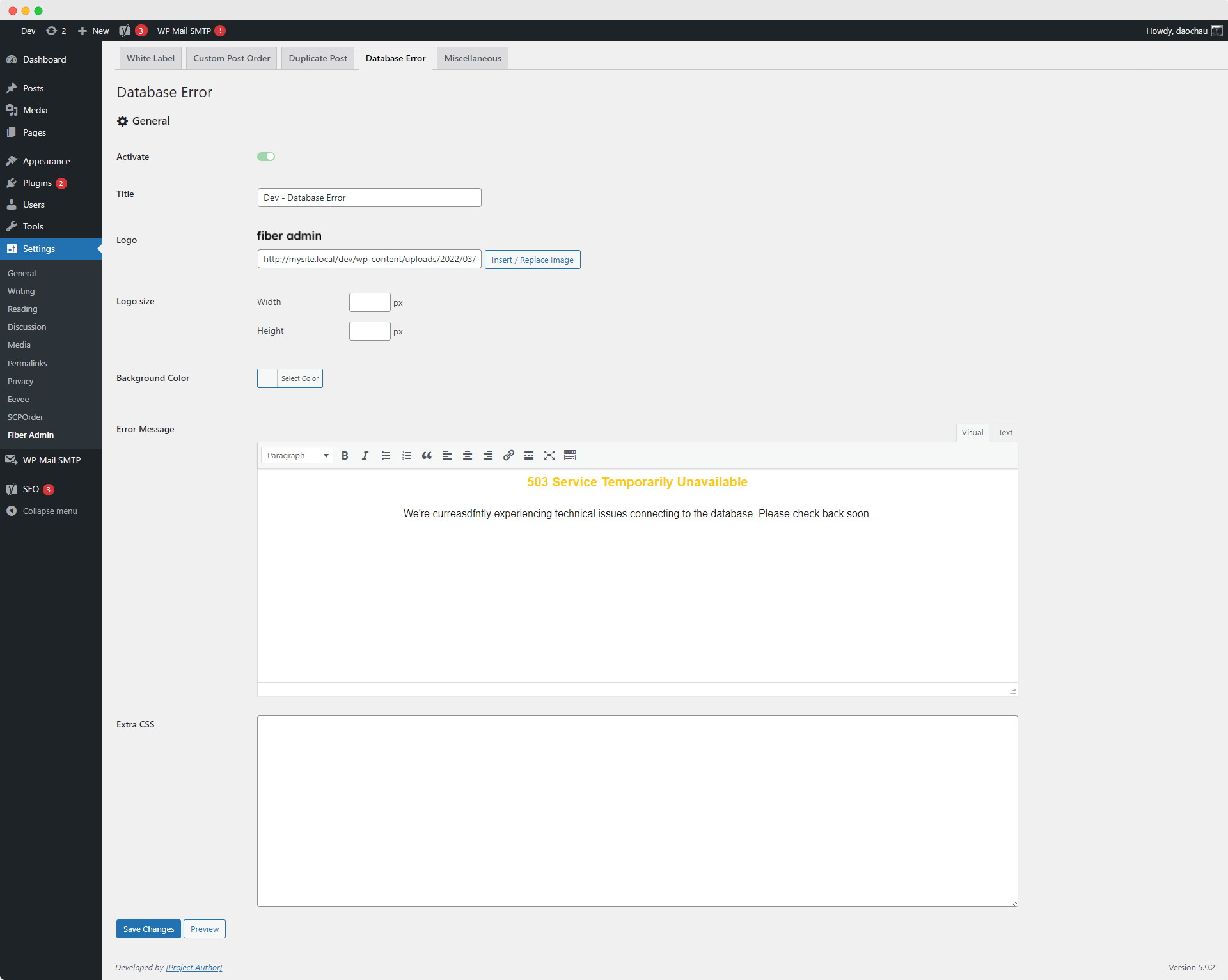Open the Miscellaneous tab
Image resolution: width=1228 pixels, height=980 pixels.
(473, 58)
